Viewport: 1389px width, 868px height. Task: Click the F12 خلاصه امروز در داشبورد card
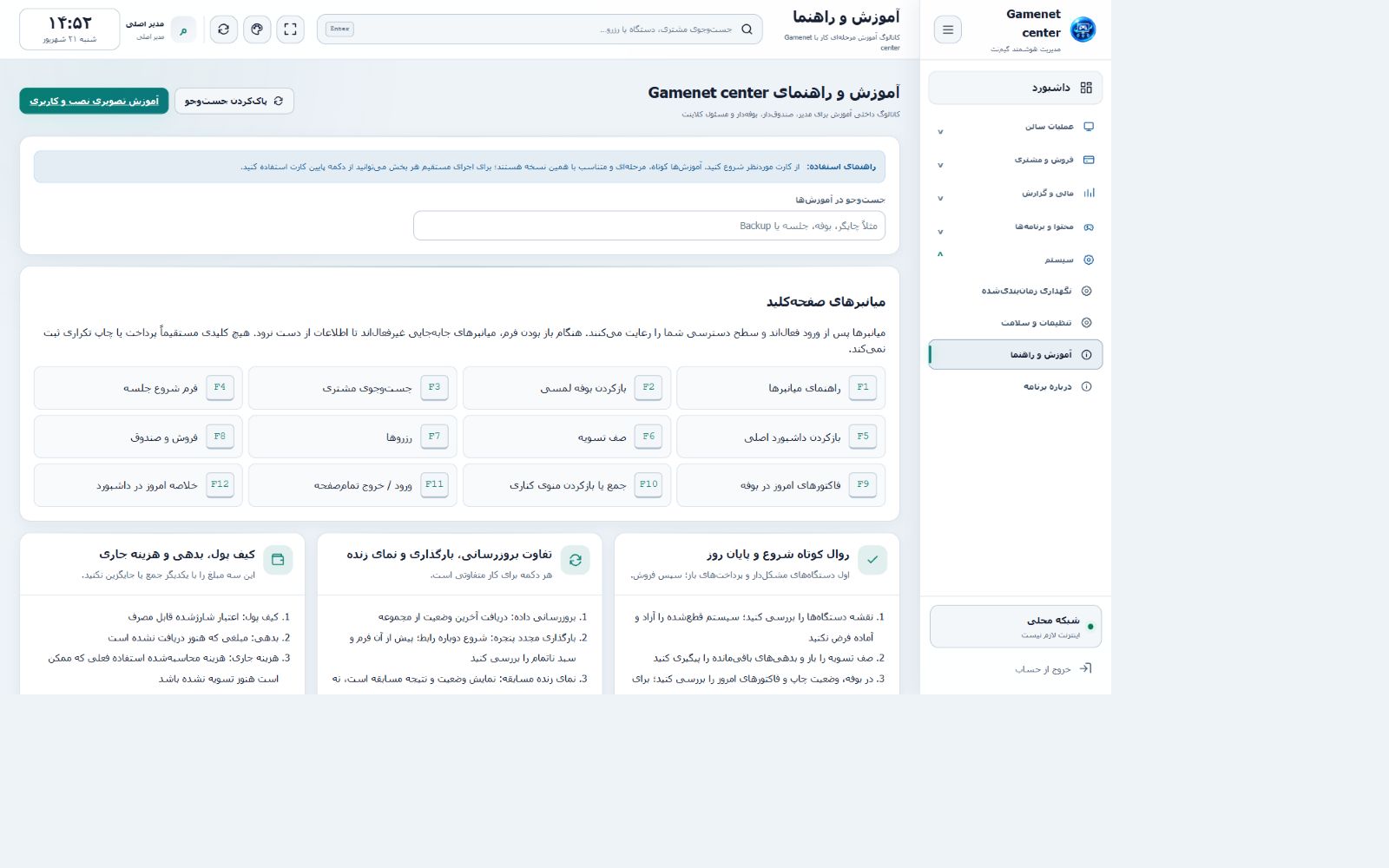point(138,485)
